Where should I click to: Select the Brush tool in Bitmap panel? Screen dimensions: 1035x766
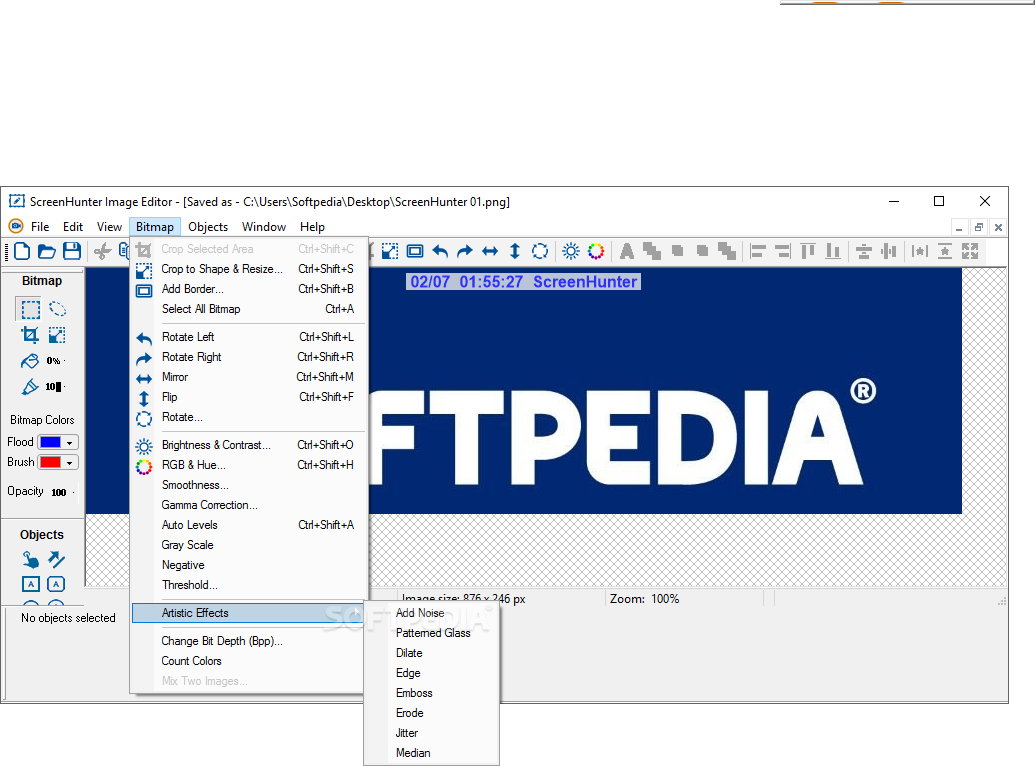pos(30,386)
